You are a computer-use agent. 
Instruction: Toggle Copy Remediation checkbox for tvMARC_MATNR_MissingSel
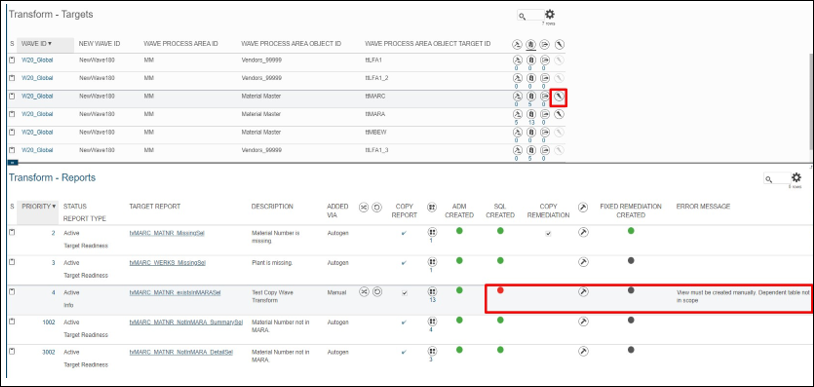[x=548, y=234]
